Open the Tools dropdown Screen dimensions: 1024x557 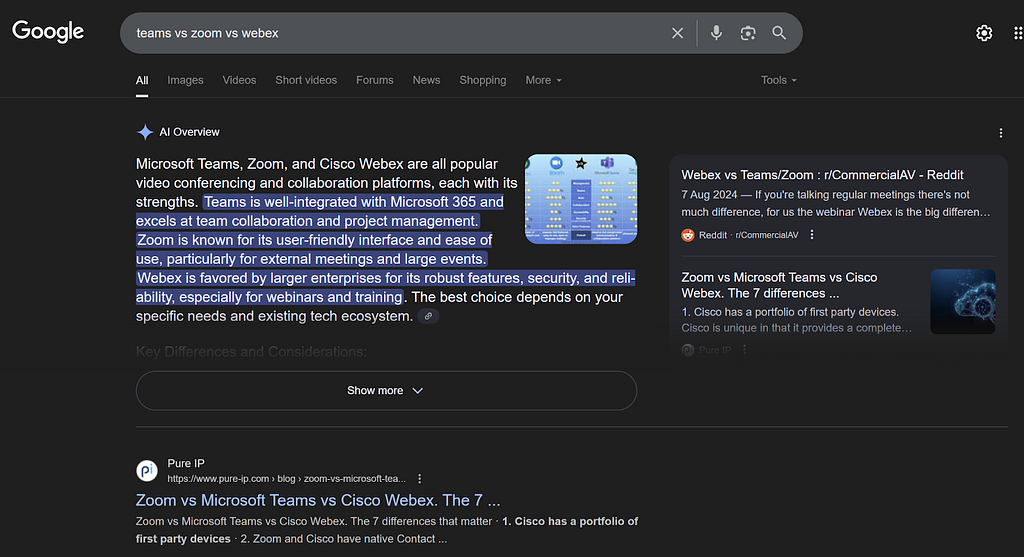778,80
